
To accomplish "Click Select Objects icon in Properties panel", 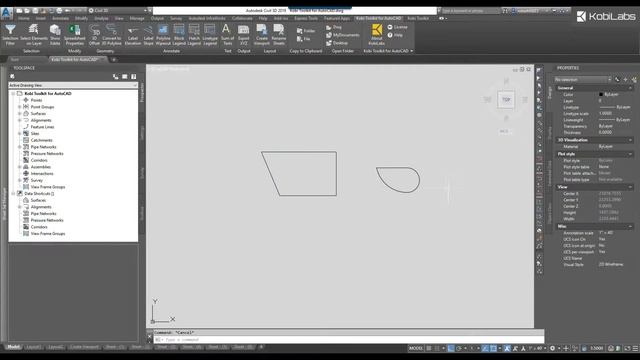I will coord(625,79).
